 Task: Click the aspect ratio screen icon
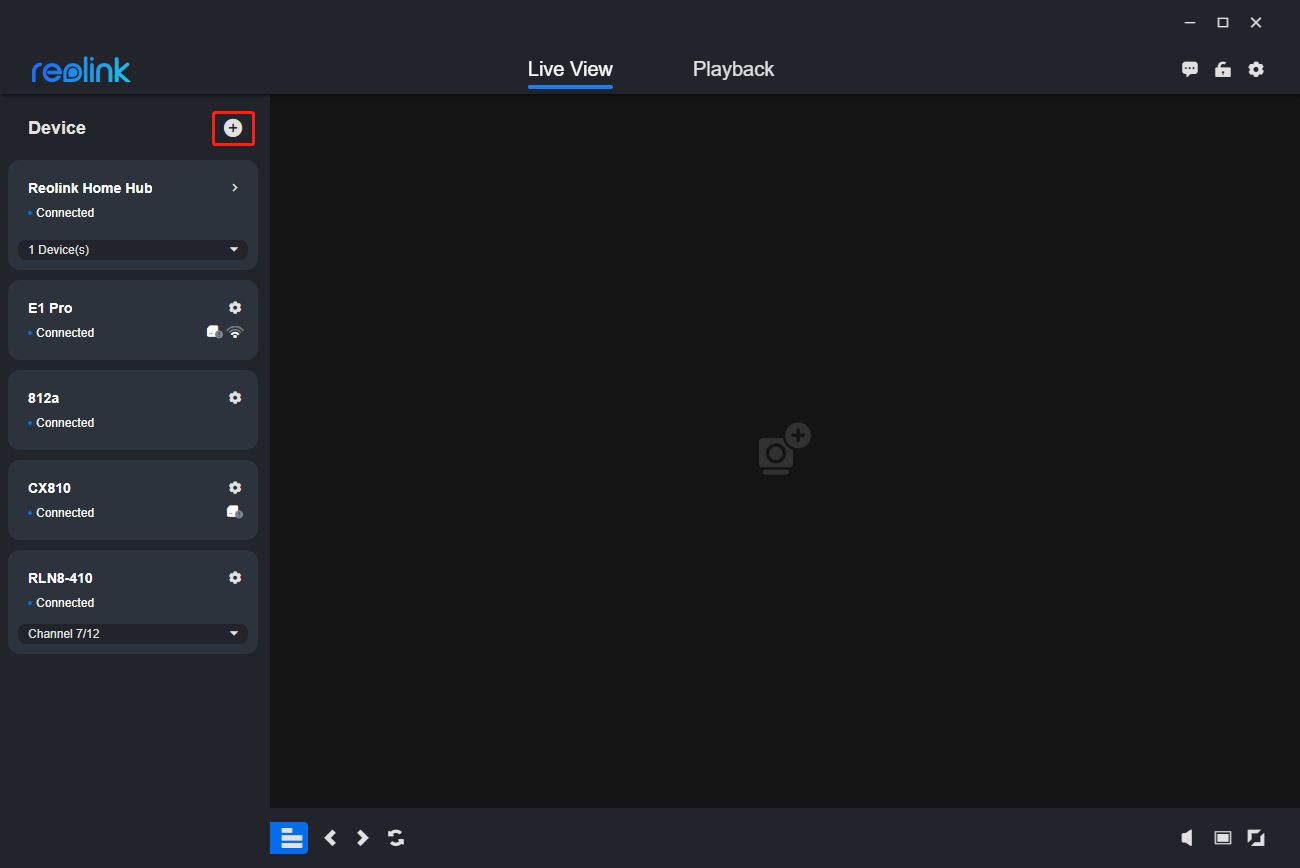pos(1222,838)
